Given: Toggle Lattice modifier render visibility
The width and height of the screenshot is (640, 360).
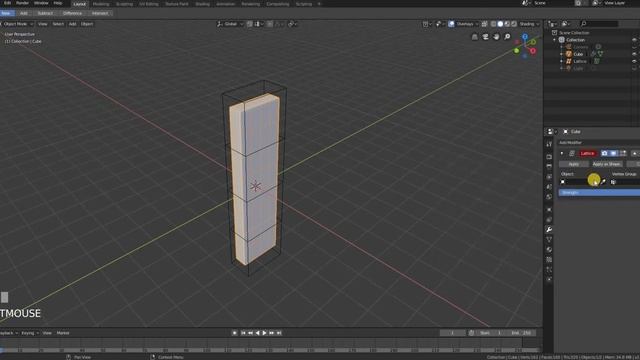Looking at the screenshot, I should click(604, 153).
